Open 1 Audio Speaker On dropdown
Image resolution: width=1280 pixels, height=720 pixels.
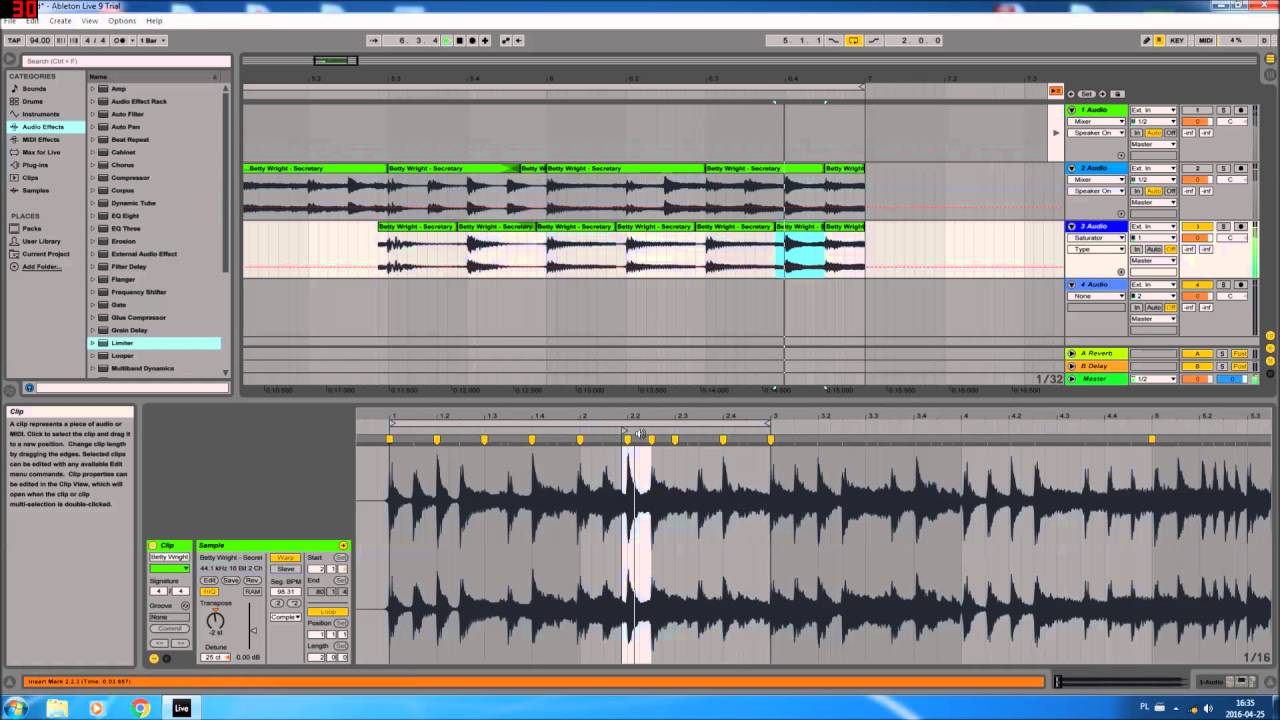point(1097,133)
